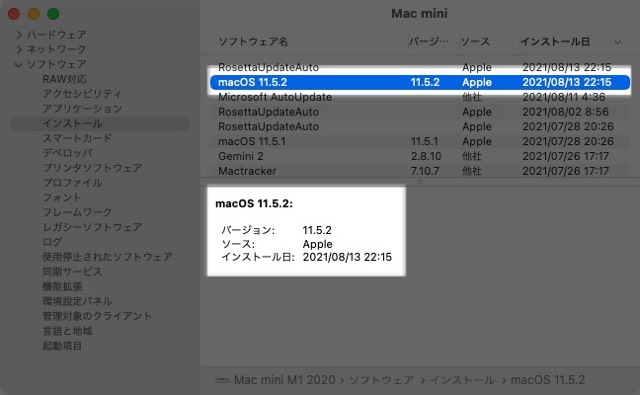This screenshot has width=640, height=395.
Task: Sort by バージョン column header
Action: 429,42
